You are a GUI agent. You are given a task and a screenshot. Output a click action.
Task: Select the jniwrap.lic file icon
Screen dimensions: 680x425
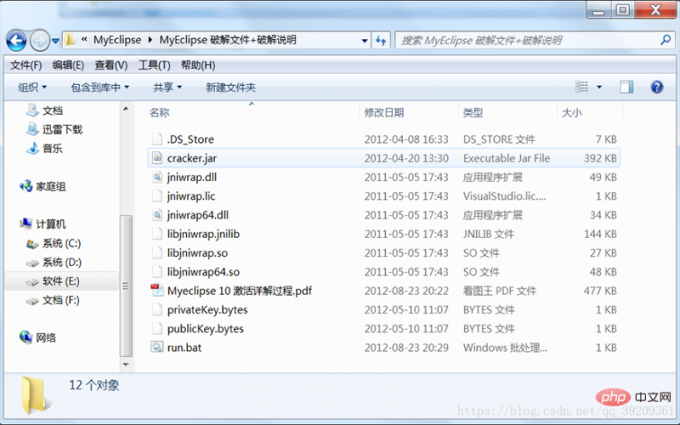pyautogui.click(x=157, y=196)
